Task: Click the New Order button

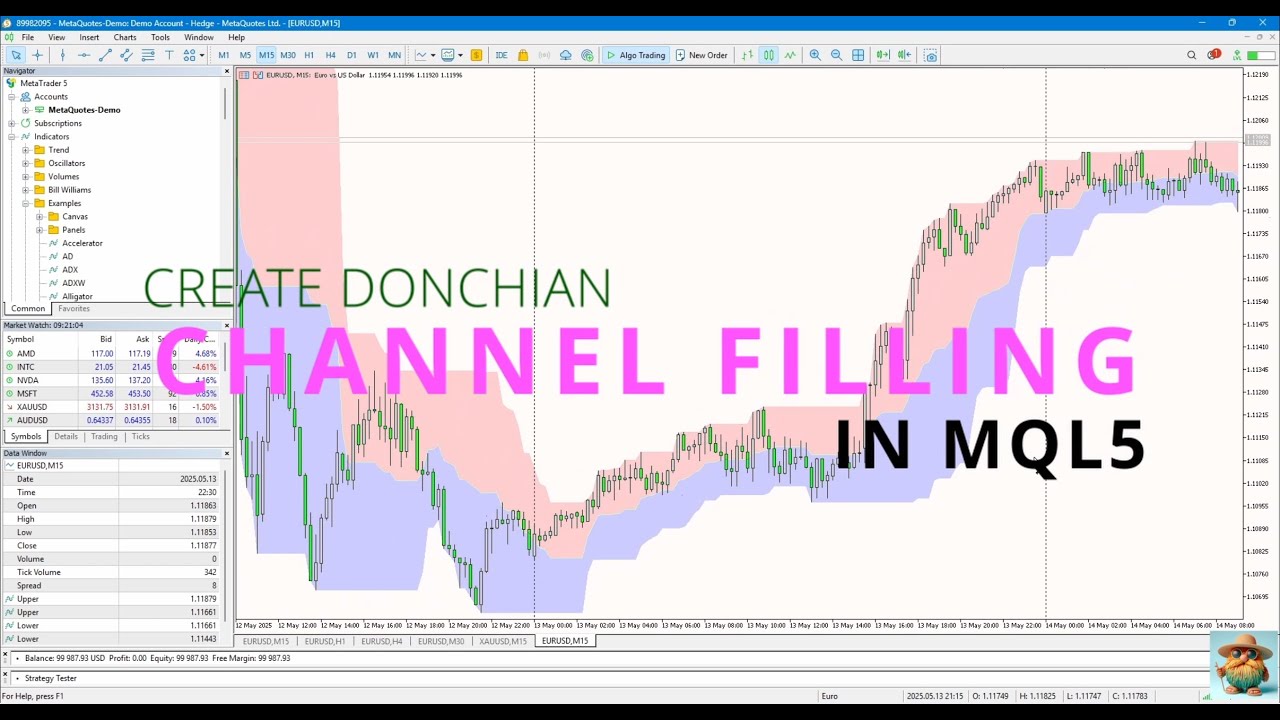Action: pyautogui.click(x=701, y=55)
